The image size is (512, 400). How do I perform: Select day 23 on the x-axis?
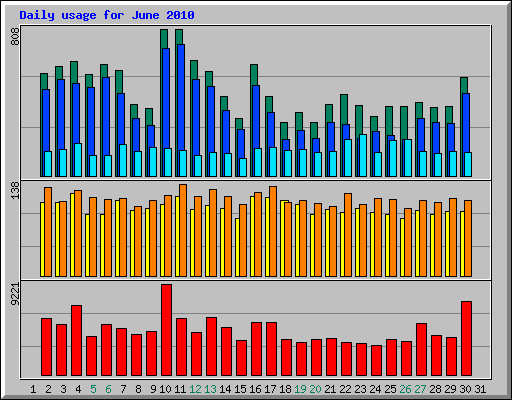click(360, 389)
